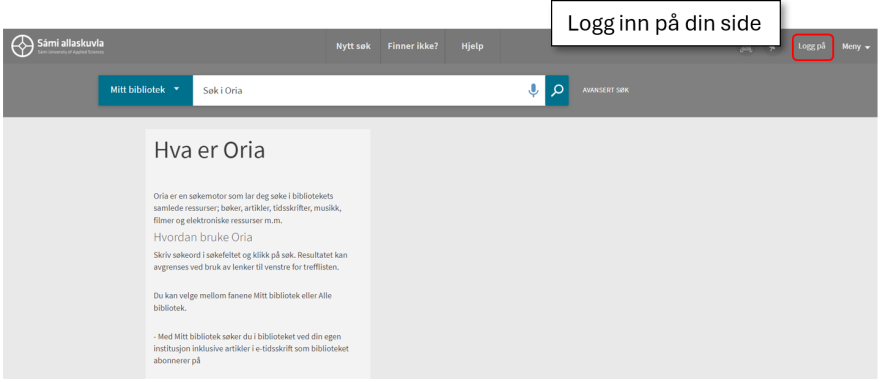Open the Nytt søk menu item

(x=353, y=47)
